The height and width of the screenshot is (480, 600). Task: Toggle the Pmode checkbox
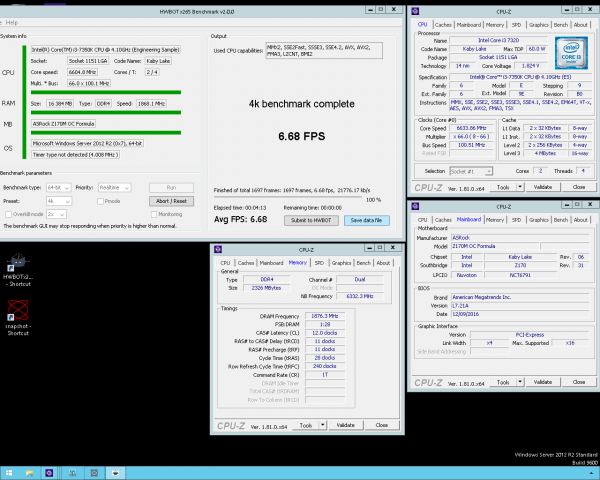click(x=100, y=201)
